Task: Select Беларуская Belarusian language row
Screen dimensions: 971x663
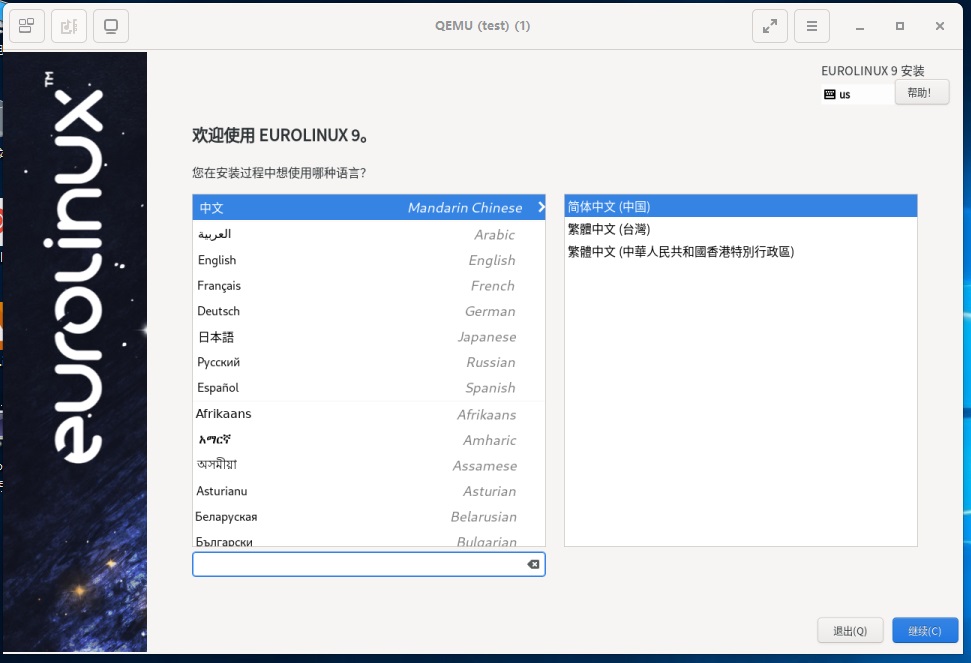Action: [x=369, y=516]
